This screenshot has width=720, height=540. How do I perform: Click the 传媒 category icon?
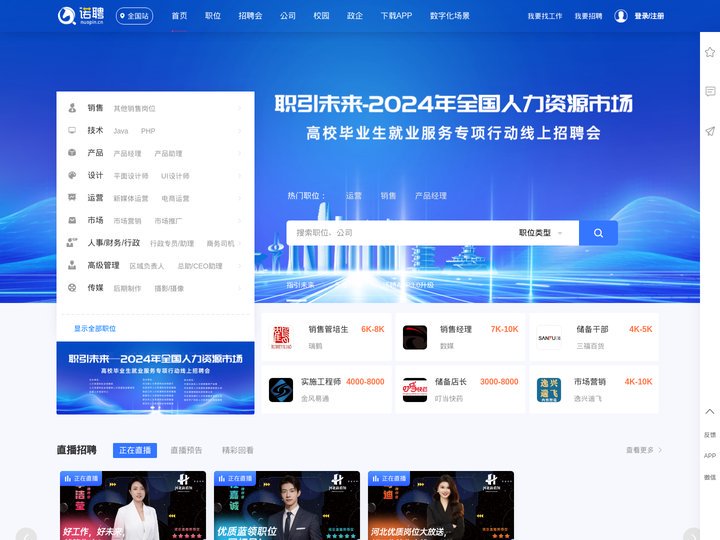72,287
